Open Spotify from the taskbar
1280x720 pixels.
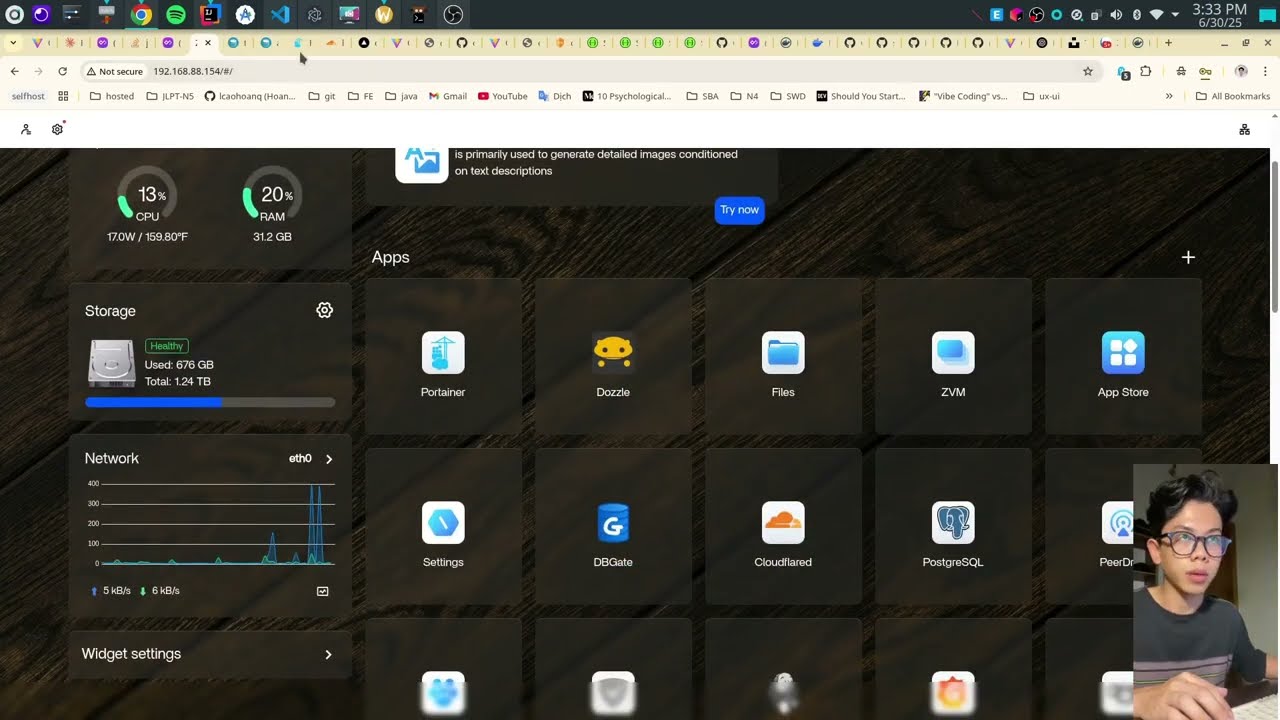click(x=176, y=14)
